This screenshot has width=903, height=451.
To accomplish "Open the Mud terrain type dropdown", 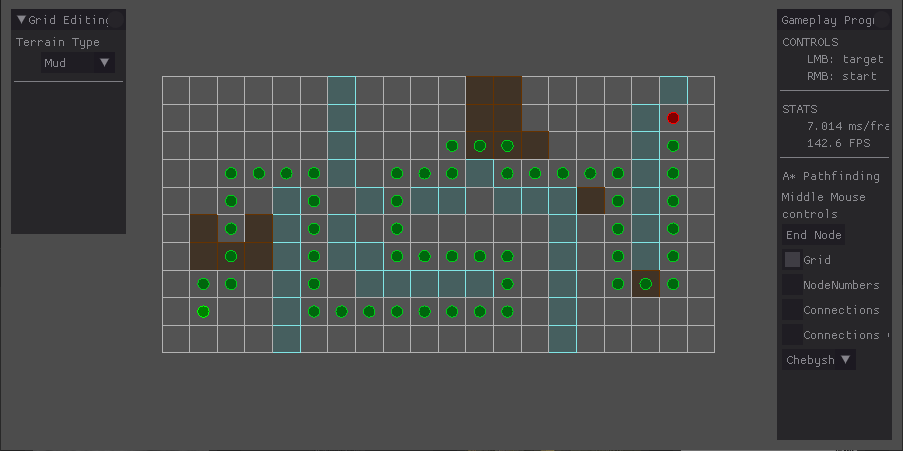I will point(78,63).
